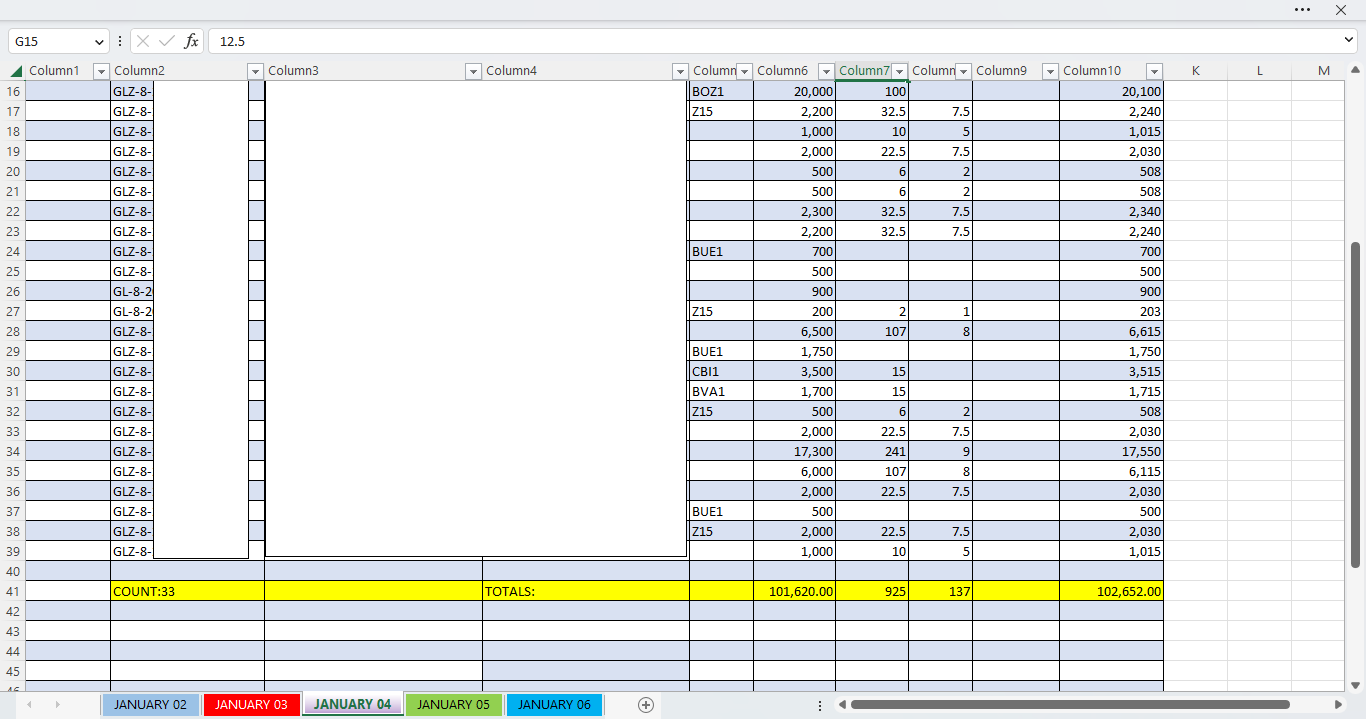
Task: Click the horizontal scrollbar thumb
Action: (x=1070, y=705)
